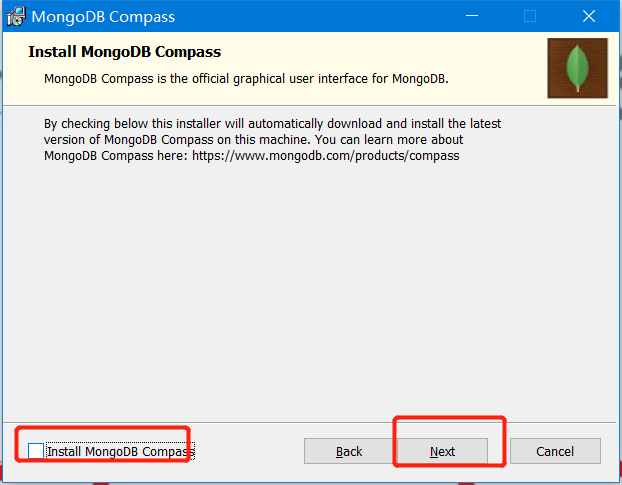This screenshot has width=622, height=485.
Task: Go back with the Back button
Action: (x=349, y=451)
